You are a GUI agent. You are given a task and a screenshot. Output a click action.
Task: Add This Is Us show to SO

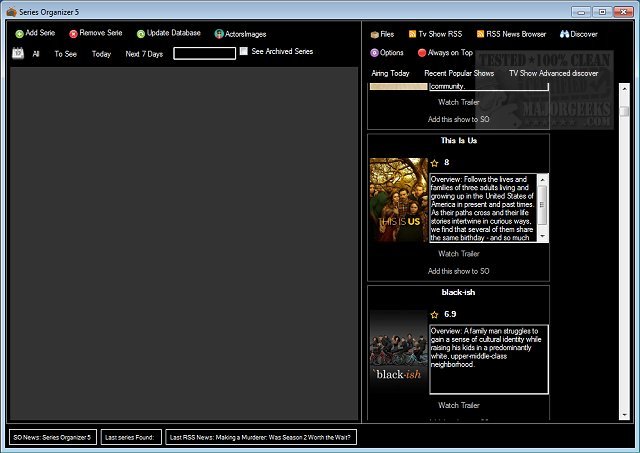tap(458, 271)
